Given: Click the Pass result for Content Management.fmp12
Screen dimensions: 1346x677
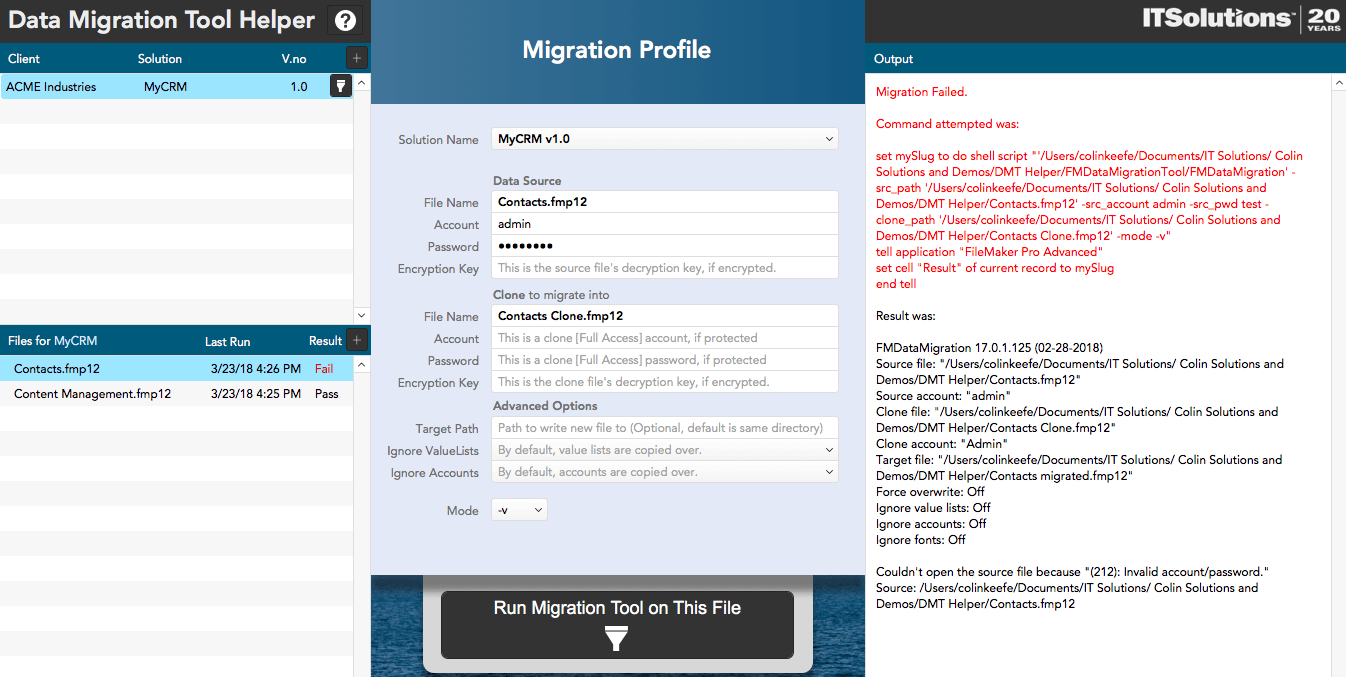Looking at the screenshot, I should (x=326, y=394).
